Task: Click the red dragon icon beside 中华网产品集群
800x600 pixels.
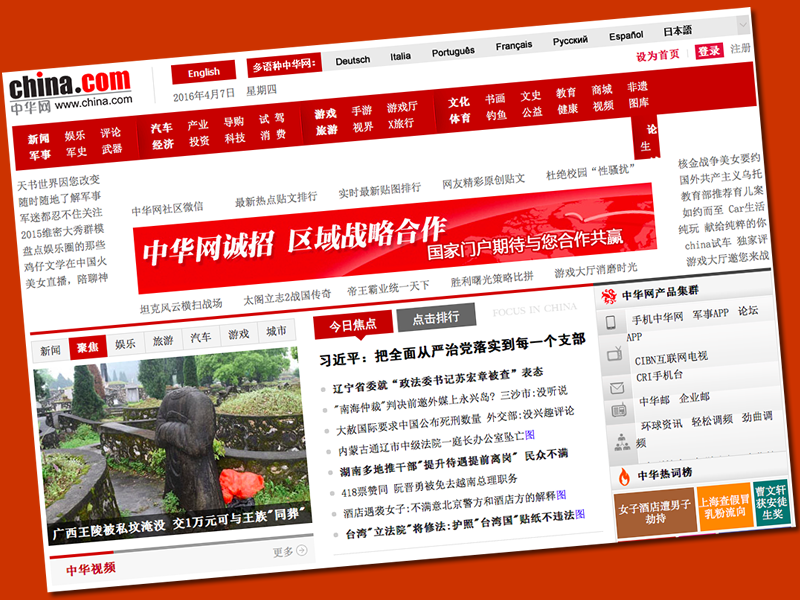Action: [x=609, y=296]
